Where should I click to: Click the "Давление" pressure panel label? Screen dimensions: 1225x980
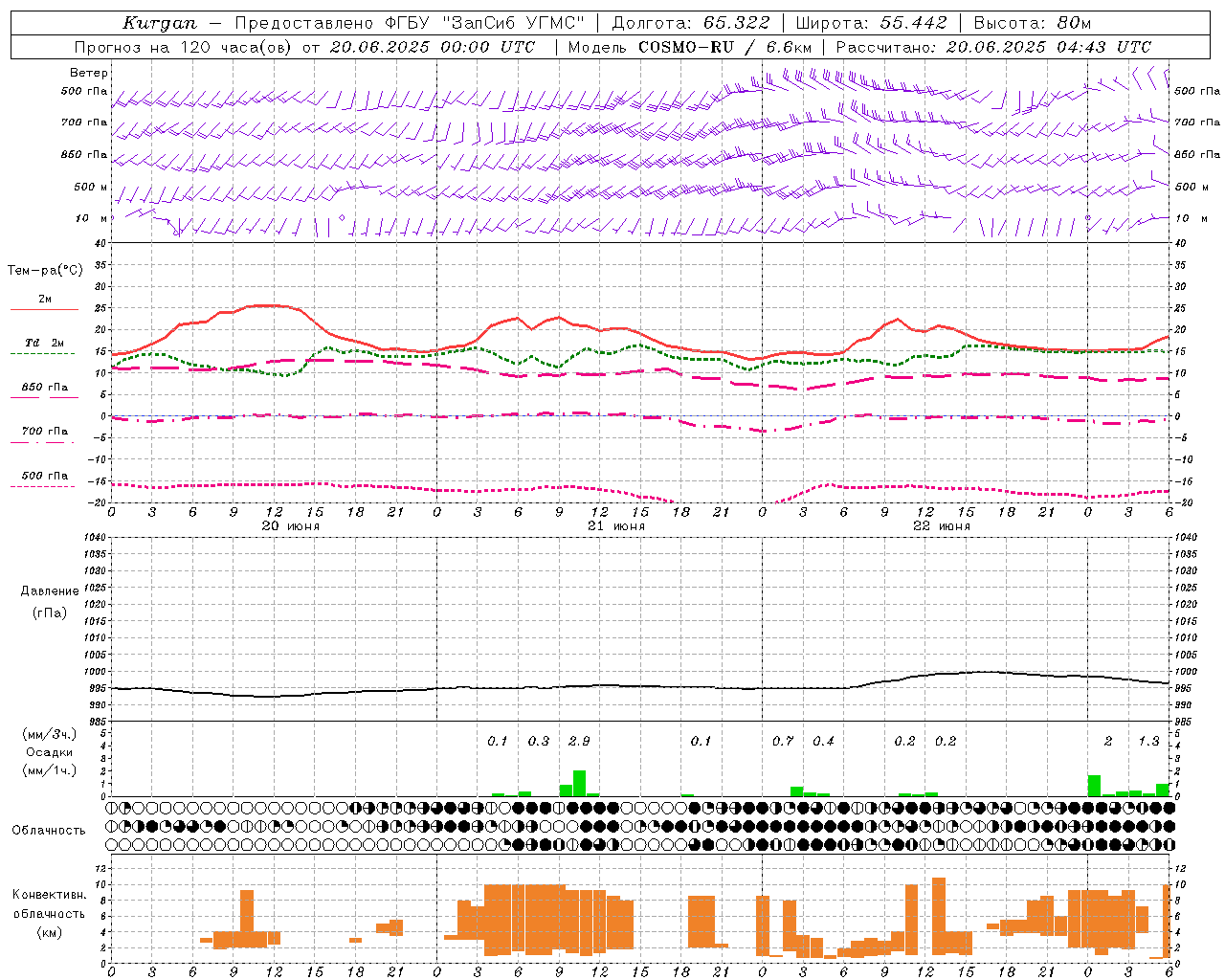[50, 591]
